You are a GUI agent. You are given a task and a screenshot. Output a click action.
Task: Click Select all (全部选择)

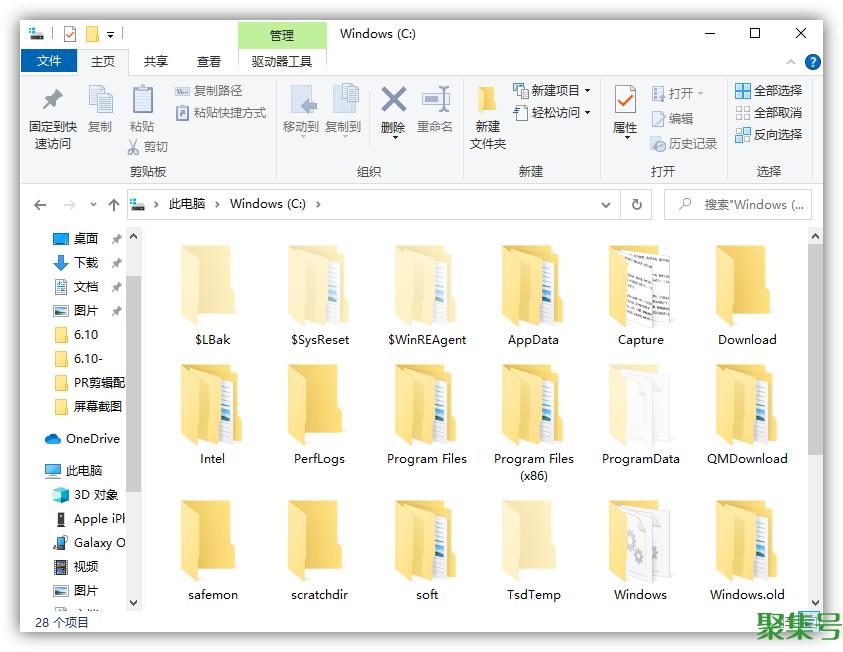tap(768, 91)
